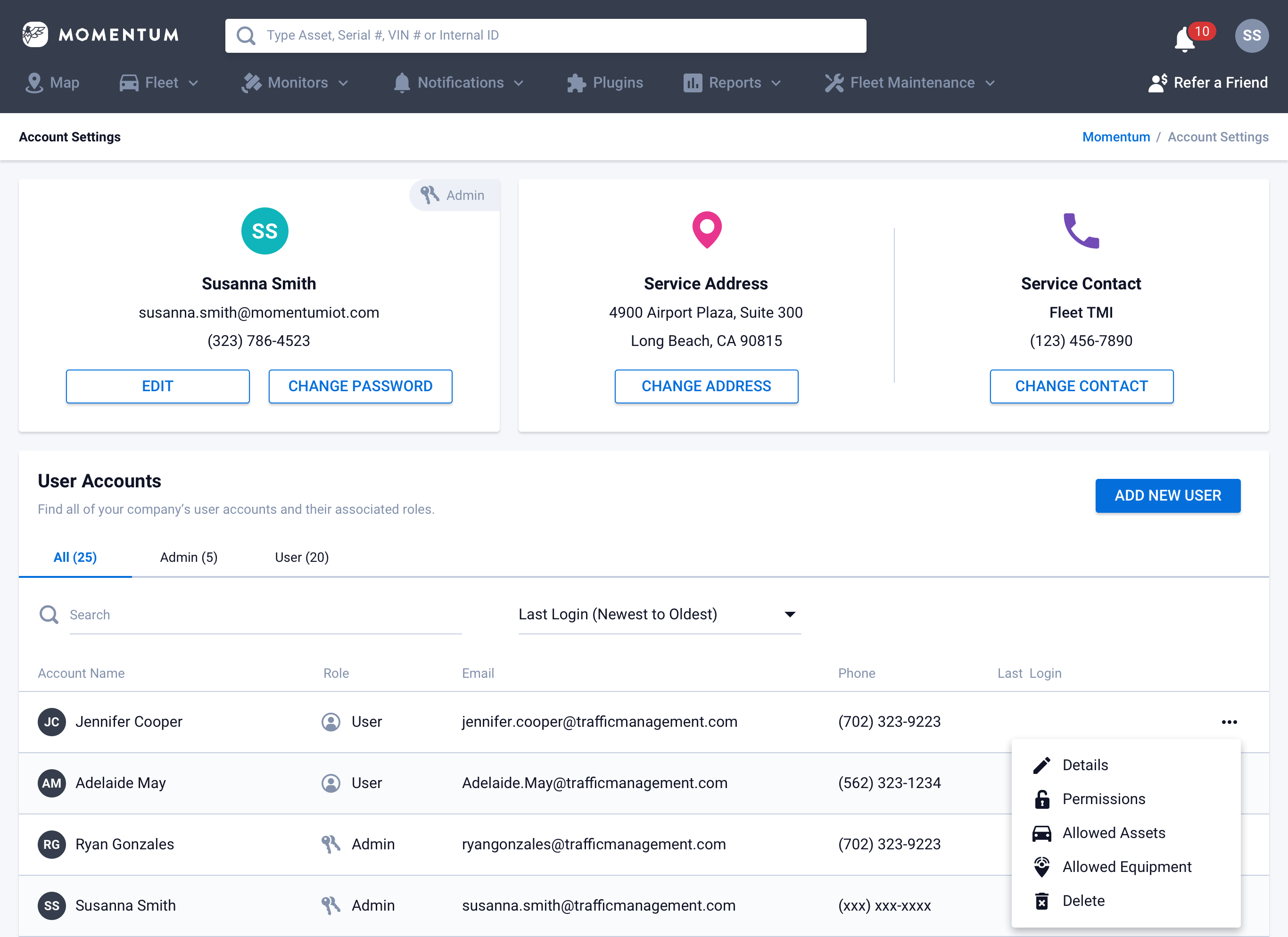Open Jennifer Cooper's three-dot options menu
Screen dimensions: 1288x937
1229,722
